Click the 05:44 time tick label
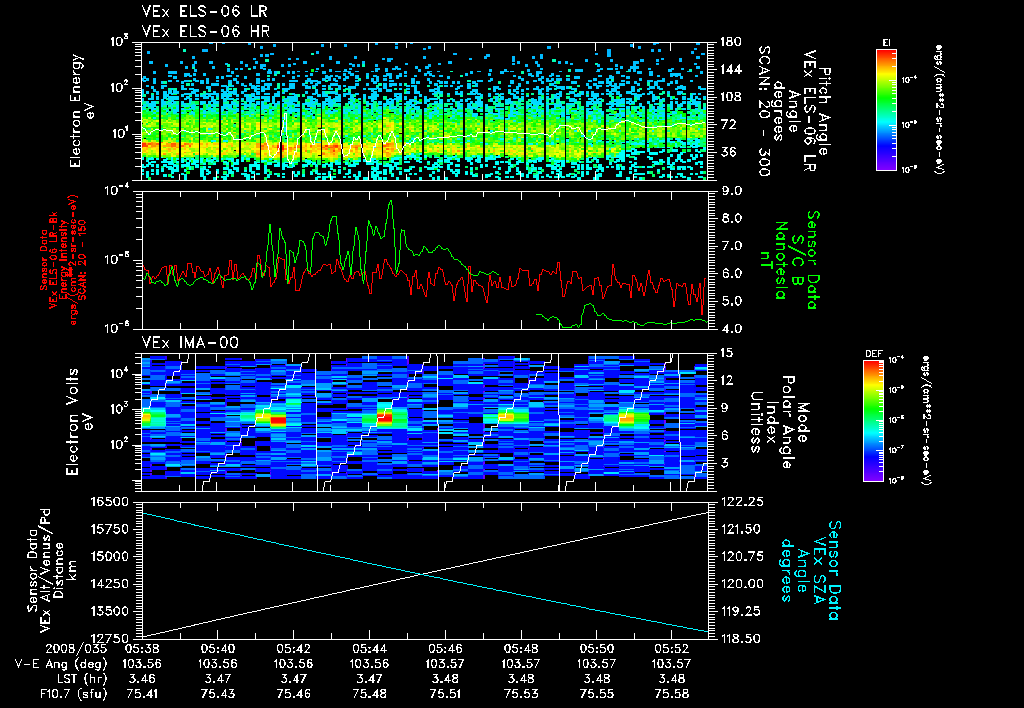Viewport: 1024px width, 708px height. tap(369, 649)
